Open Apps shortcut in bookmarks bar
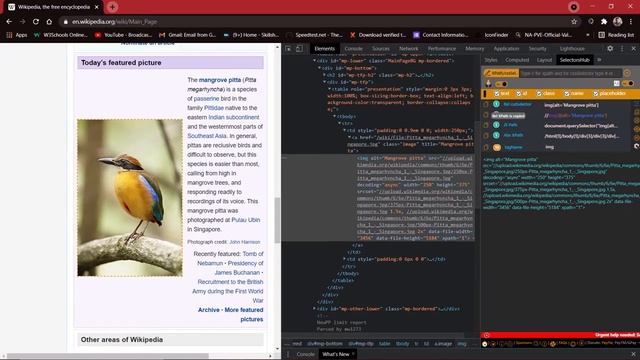This screenshot has height=360, width=640. [x=17, y=35]
